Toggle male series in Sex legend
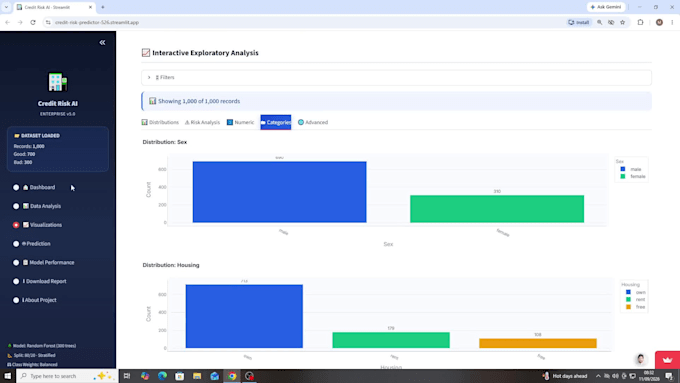 pyautogui.click(x=631, y=169)
